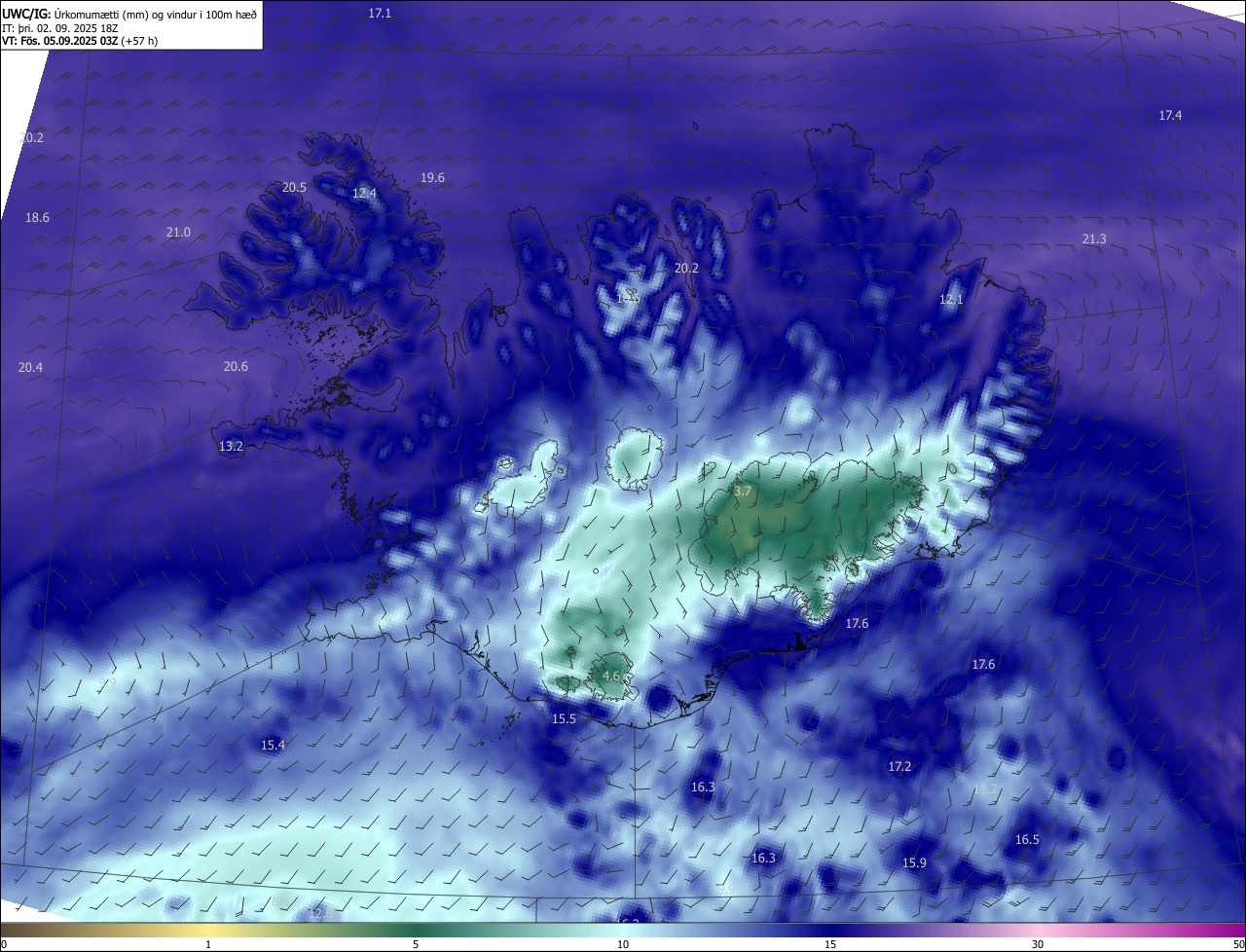The image size is (1246, 952).
Task: Click the 18.6 value label
Action: 37,217
